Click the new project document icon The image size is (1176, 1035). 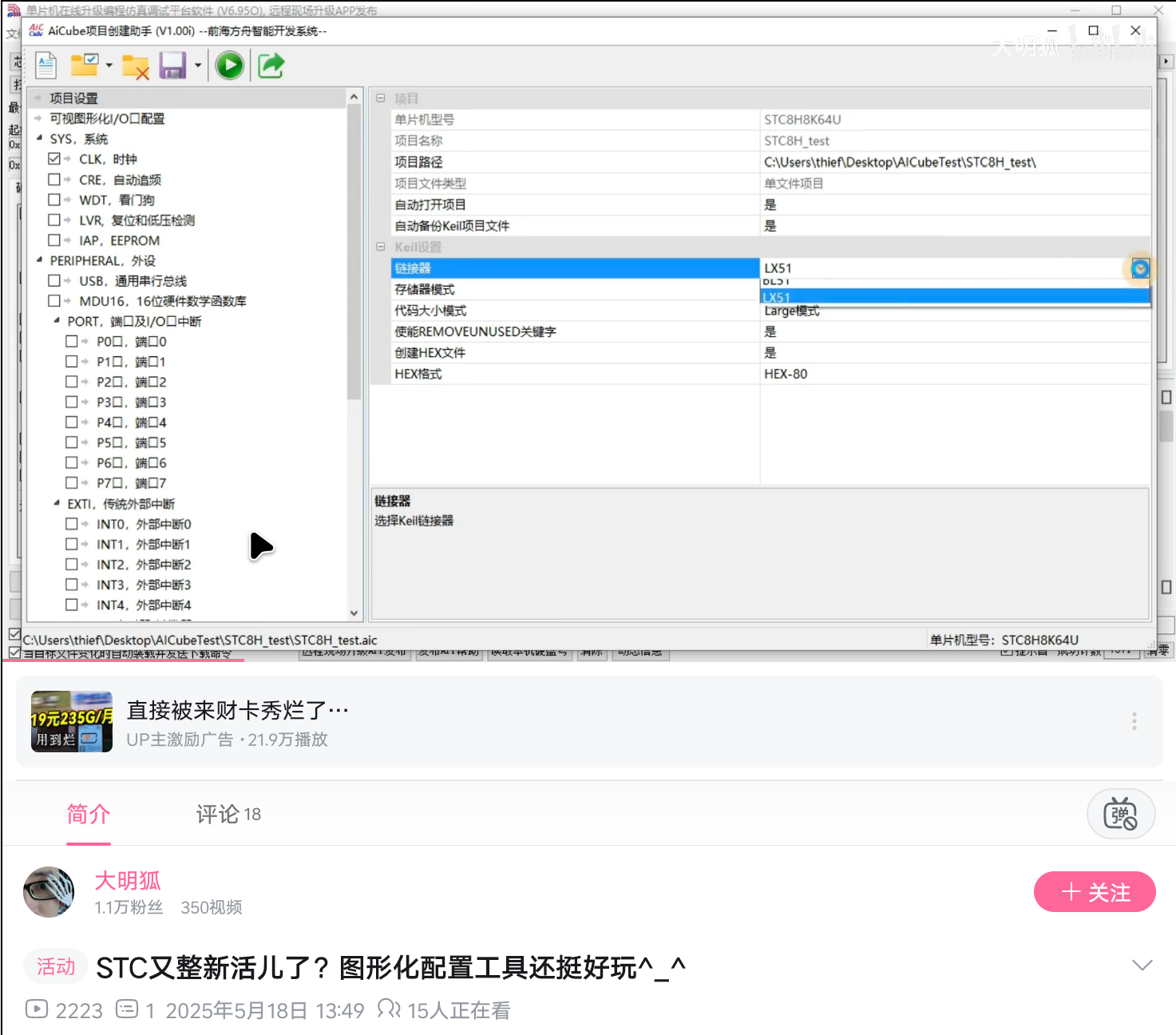click(x=46, y=65)
